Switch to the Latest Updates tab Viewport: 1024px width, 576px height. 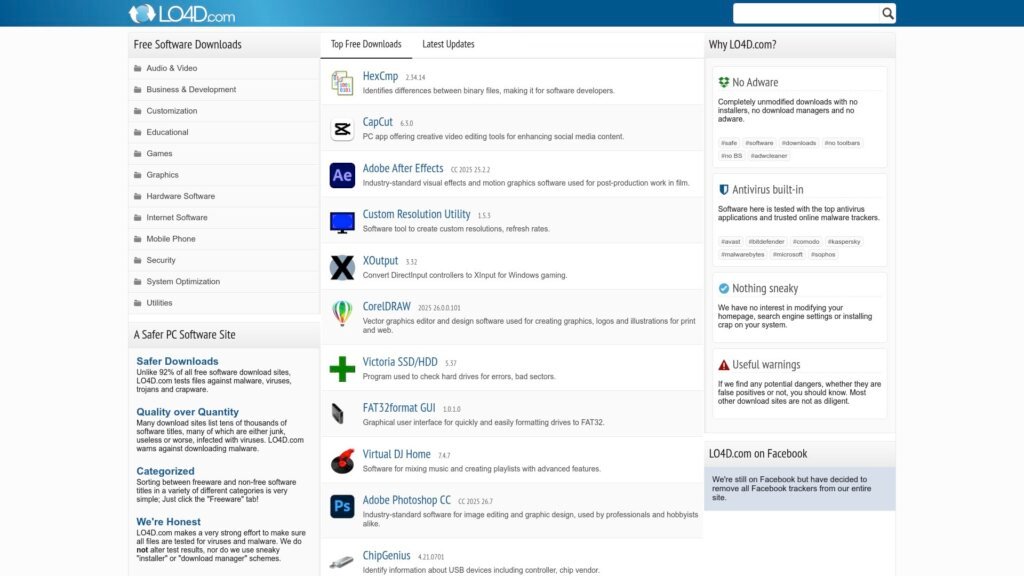coord(448,44)
